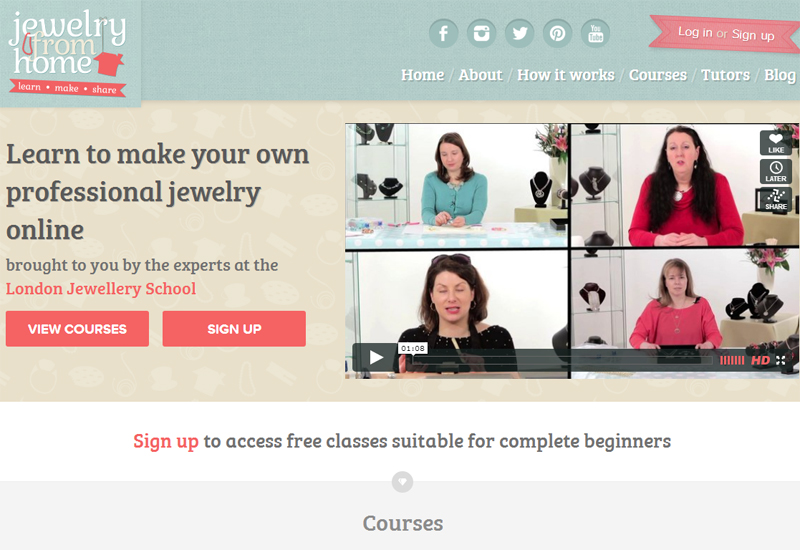Click the View Courses button
800x550 pixels.
pos(78,329)
